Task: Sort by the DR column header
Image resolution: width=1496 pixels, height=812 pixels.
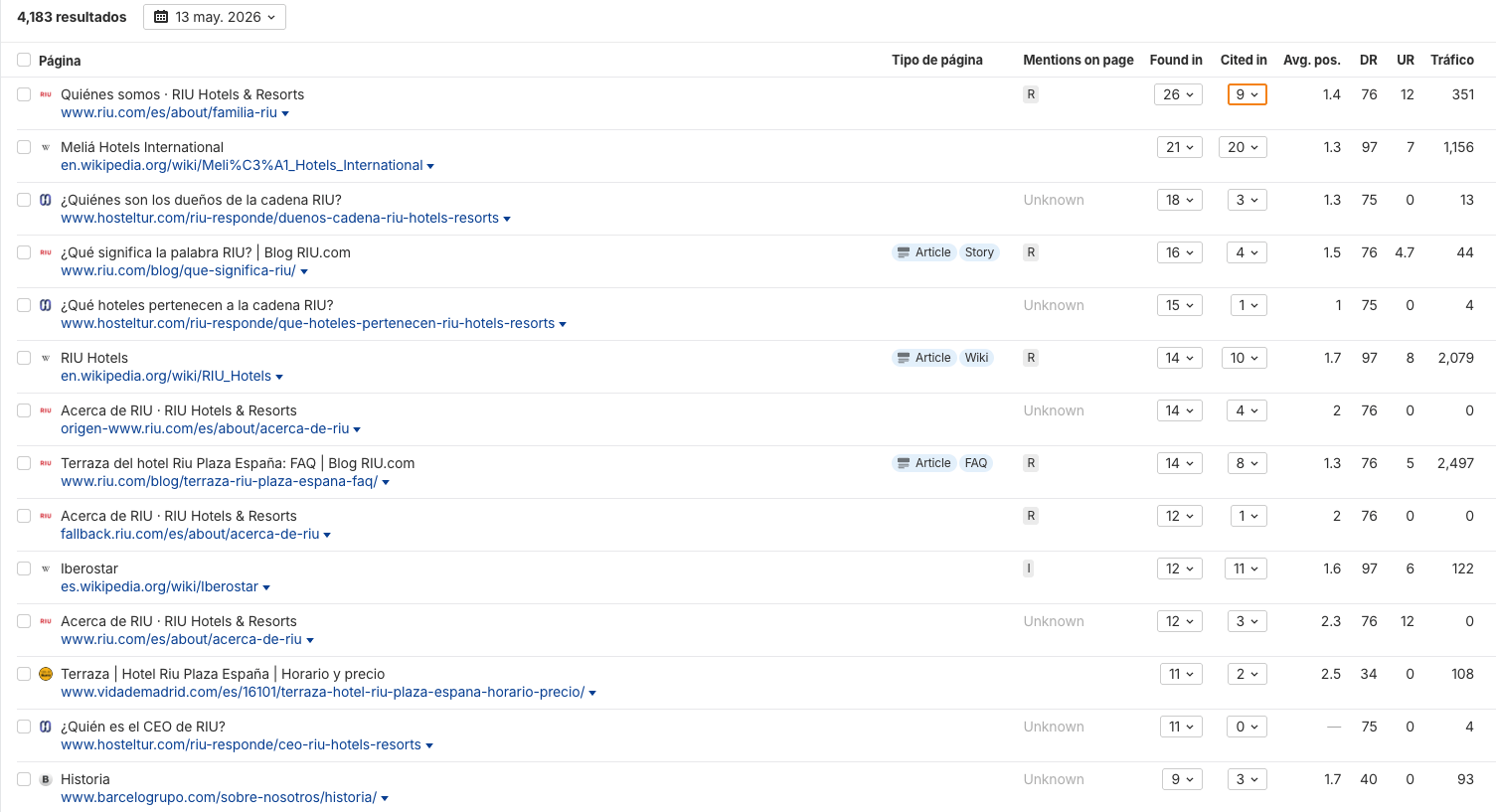Action: pyautogui.click(x=1369, y=60)
